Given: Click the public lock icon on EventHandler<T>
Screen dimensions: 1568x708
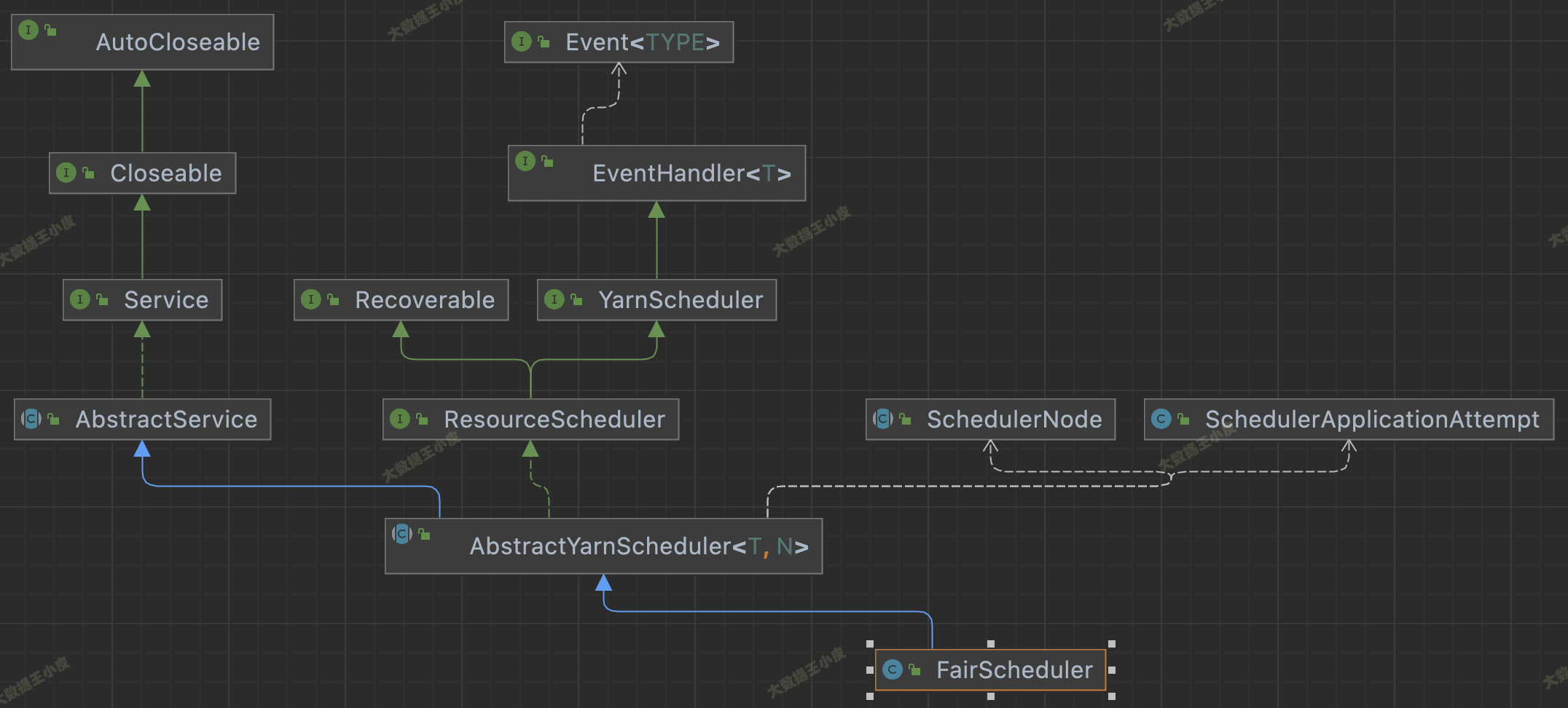Looking at the screenshot, I should pos(547,161).
